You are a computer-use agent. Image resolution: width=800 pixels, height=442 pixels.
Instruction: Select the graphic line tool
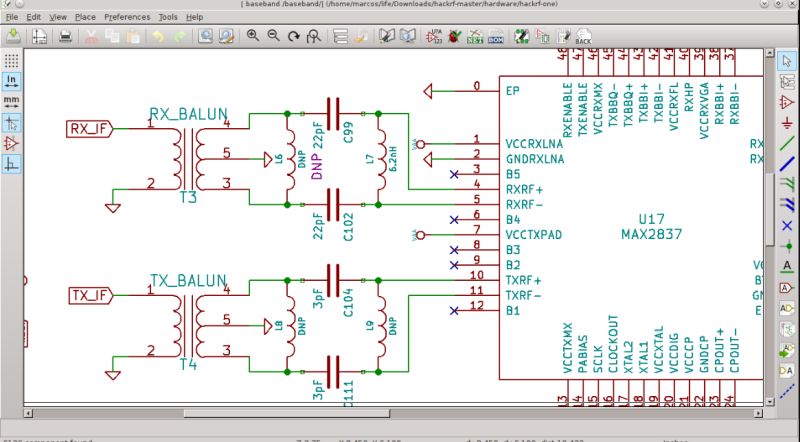[787, 391]
